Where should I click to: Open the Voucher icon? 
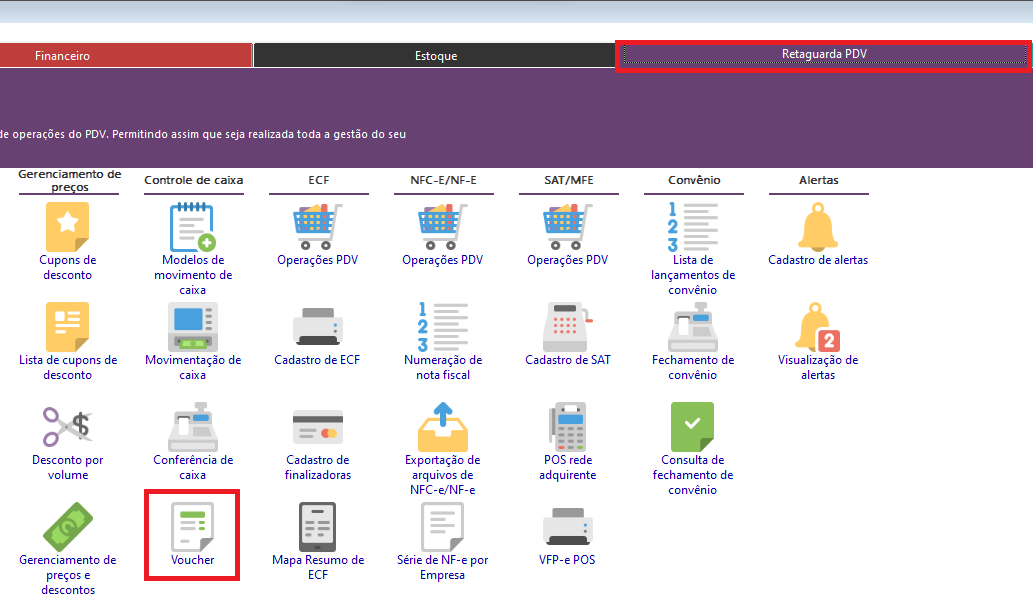tap(192, 528)
